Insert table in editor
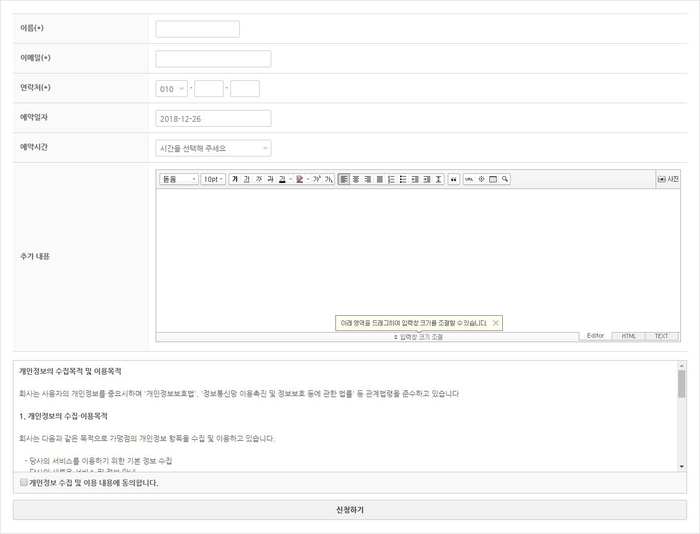The width and height of the screenshot is (700, 534). click(x=493, y=179)
